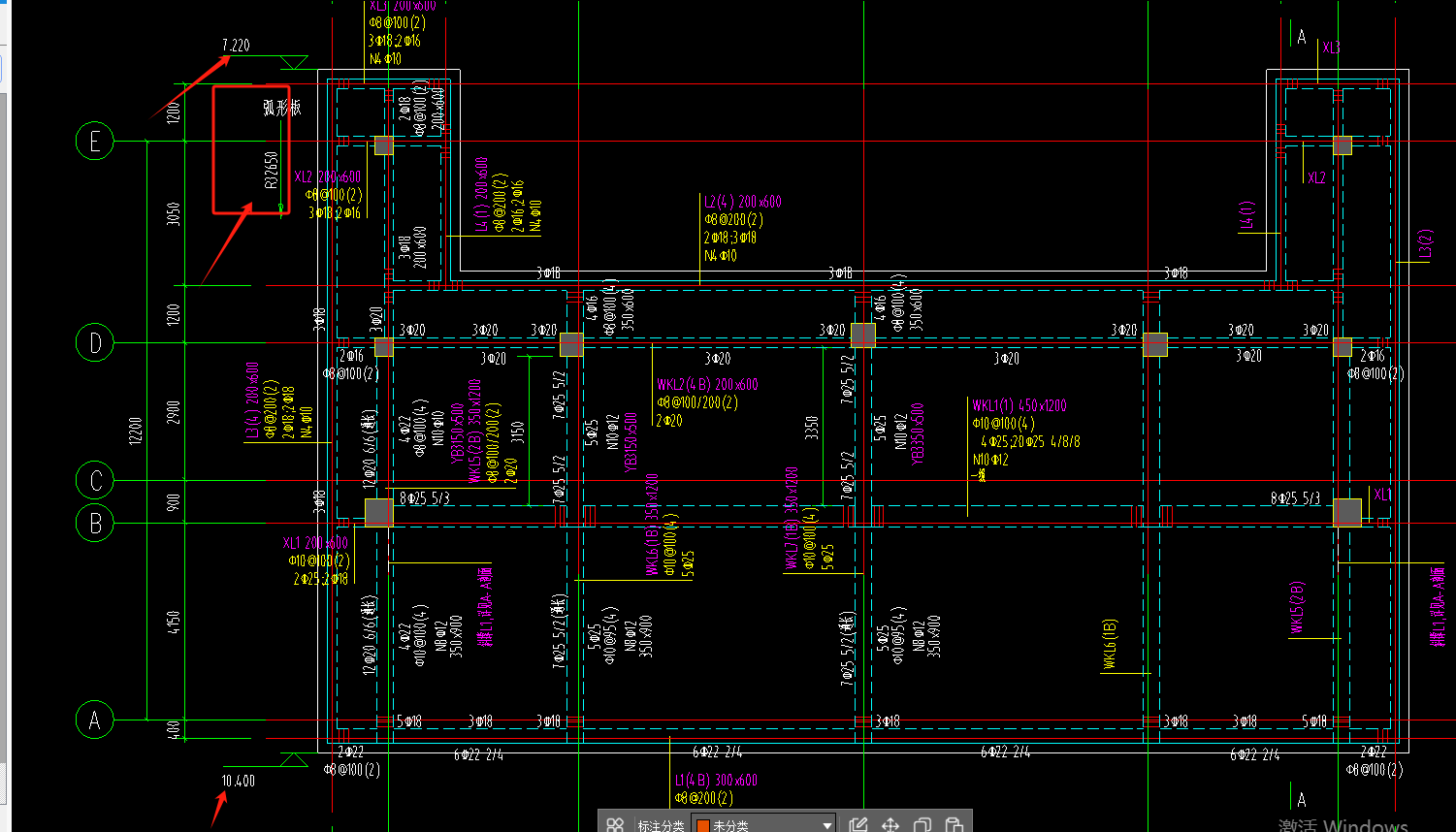The image size is (1456, 832).
Task: Click the paste clipboard icon in the toolbar
Action: pos(954,825)
